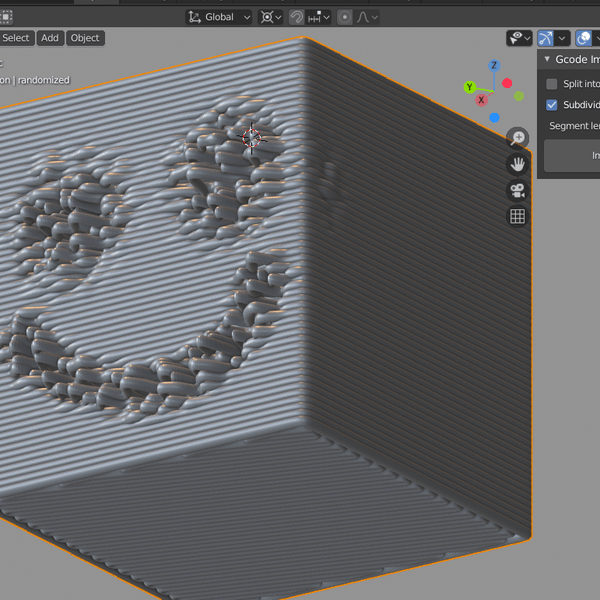Open the snapping options dropdown

point(318,17)
